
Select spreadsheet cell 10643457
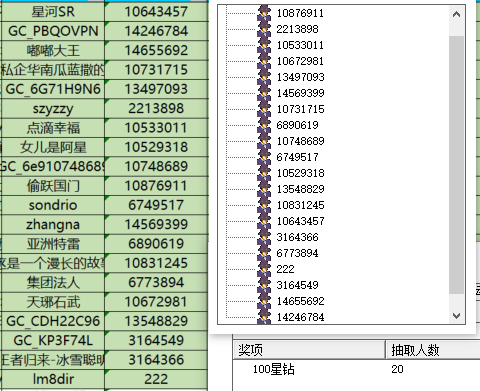tap(156, 12)
